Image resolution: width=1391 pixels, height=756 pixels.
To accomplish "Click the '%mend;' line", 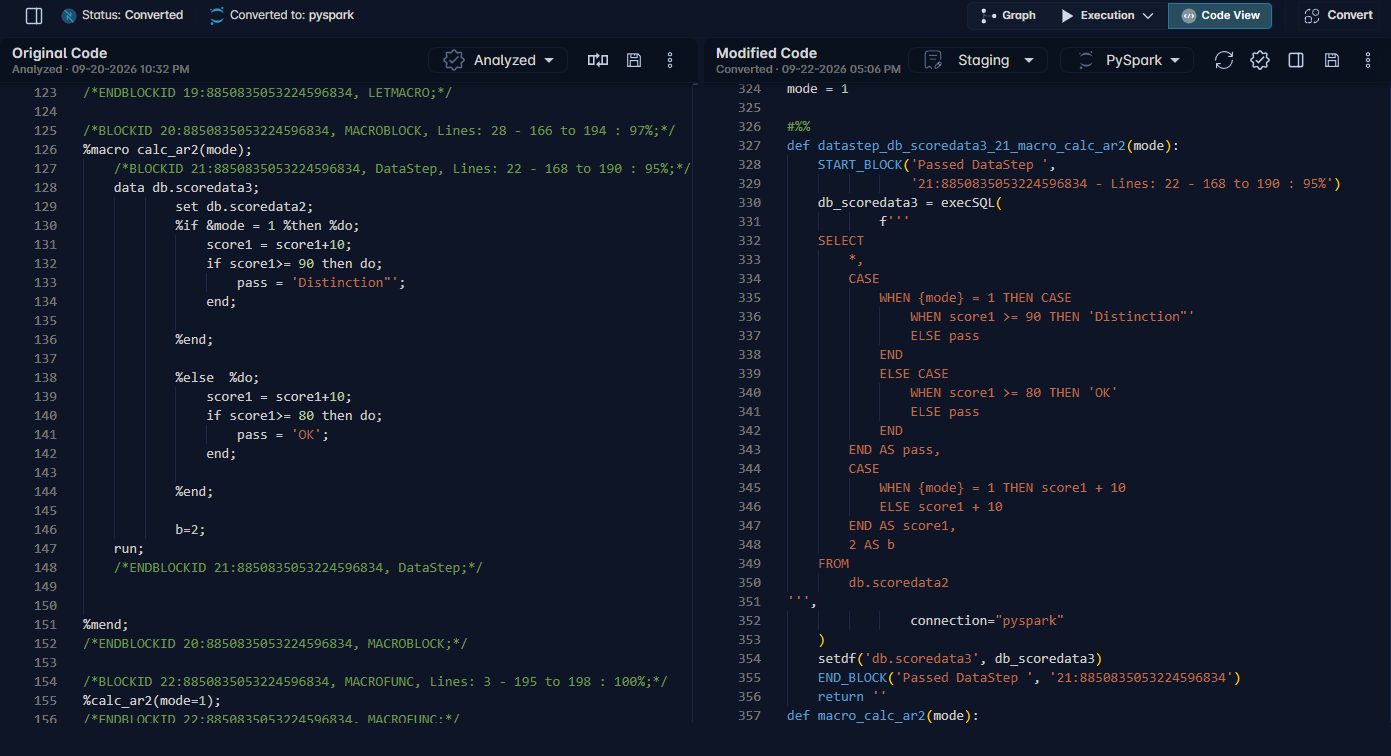I will click(x=106, y=625).
